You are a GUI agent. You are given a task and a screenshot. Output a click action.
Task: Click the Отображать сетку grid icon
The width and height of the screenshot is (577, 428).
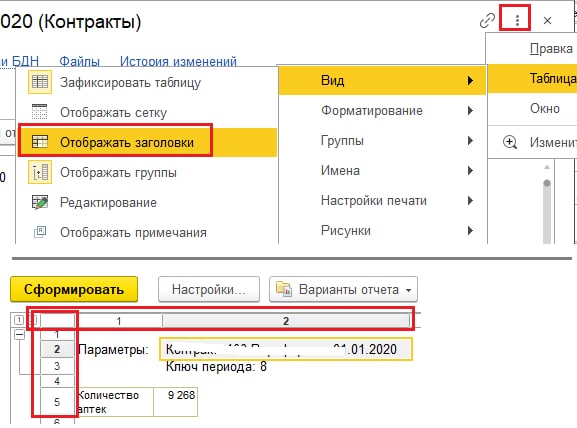(x=40, y=112)
